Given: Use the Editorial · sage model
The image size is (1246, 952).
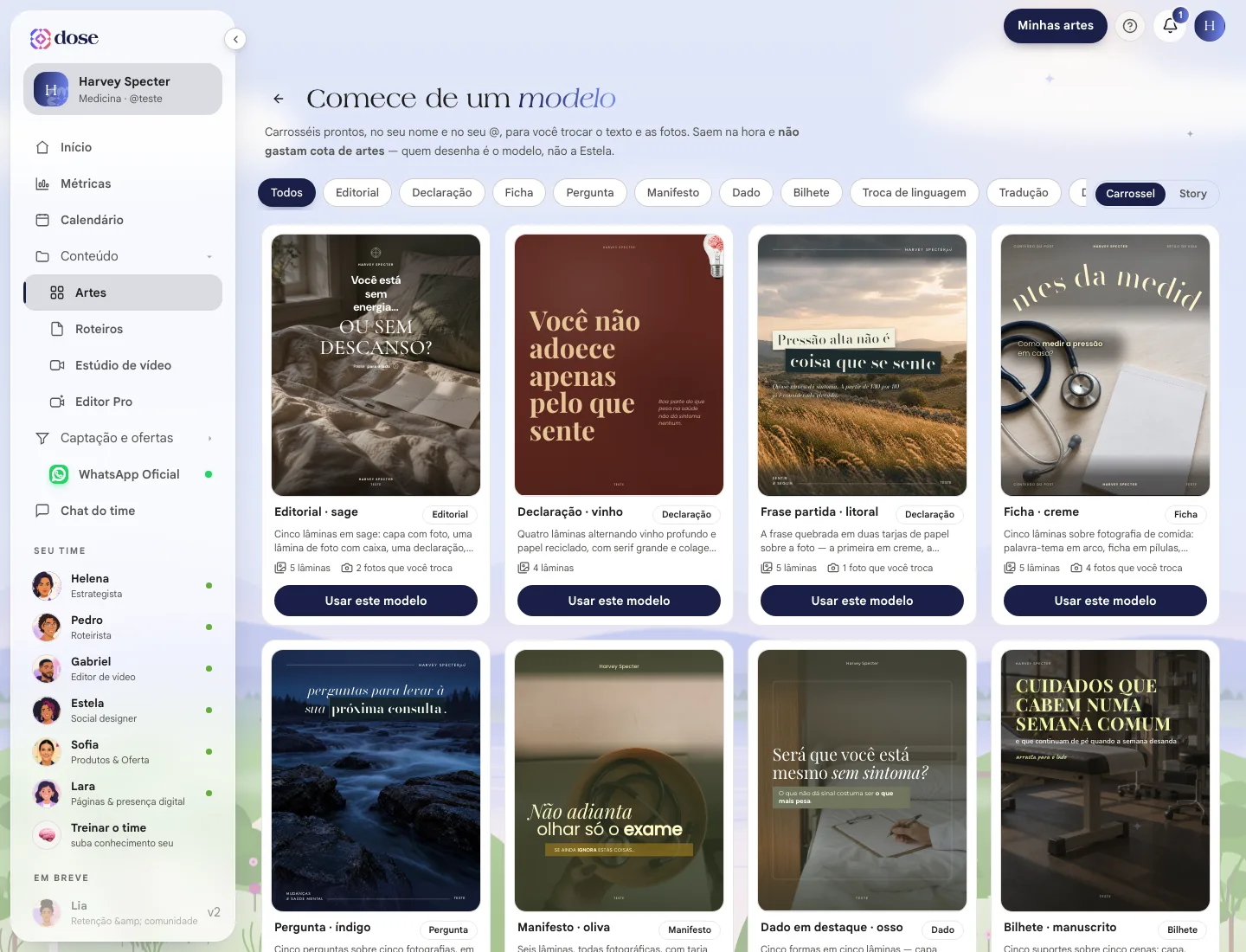Looking at the screenshot, I should coord(376,601).
